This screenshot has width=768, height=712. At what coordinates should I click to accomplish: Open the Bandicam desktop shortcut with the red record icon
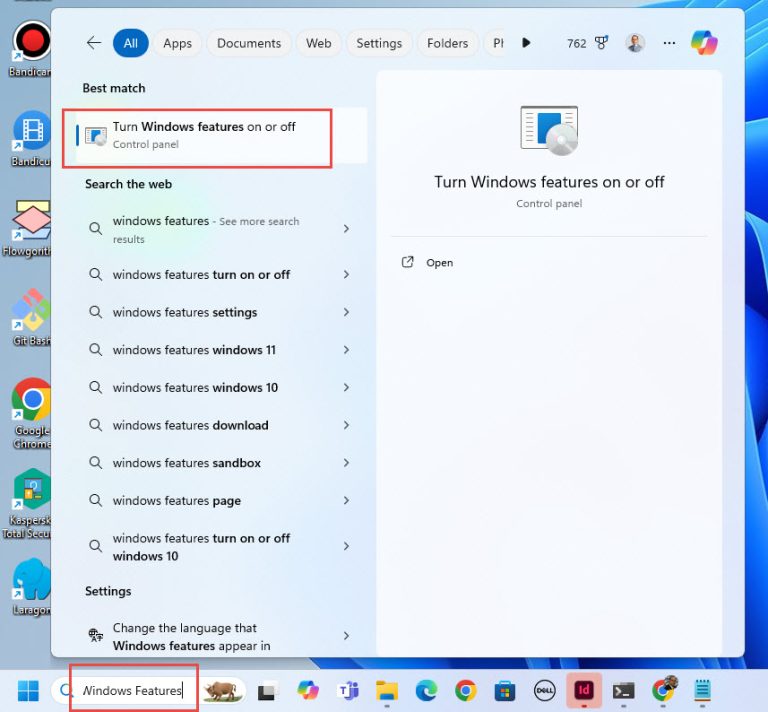(31, 49)
